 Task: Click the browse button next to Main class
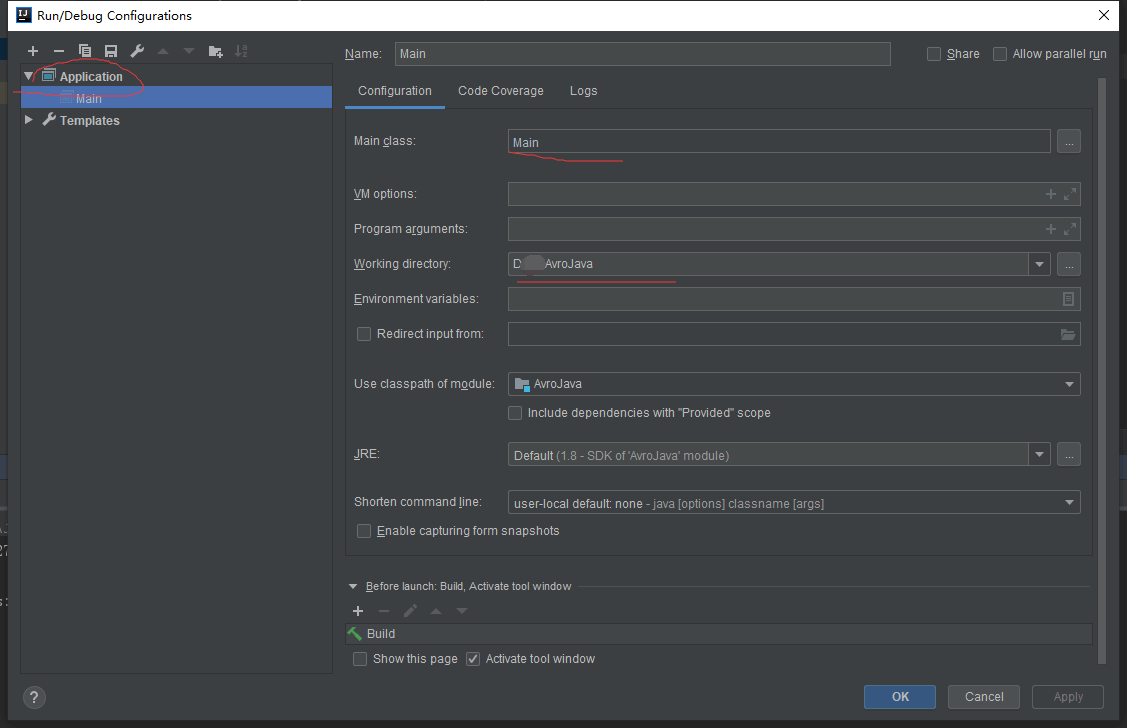coord(1069,142)
